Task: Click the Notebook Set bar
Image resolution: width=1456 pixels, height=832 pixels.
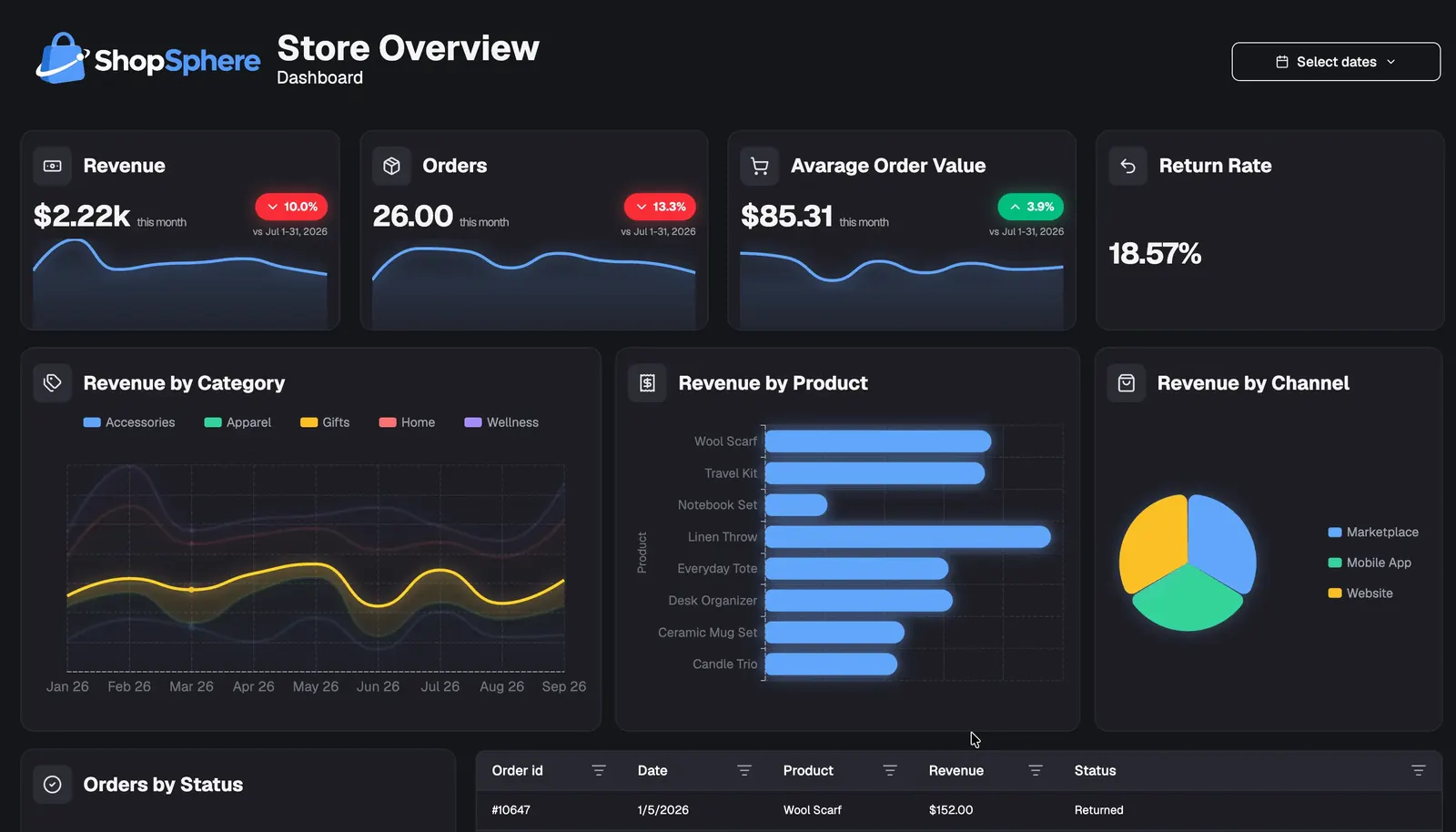Action: (x=796, y=505)
